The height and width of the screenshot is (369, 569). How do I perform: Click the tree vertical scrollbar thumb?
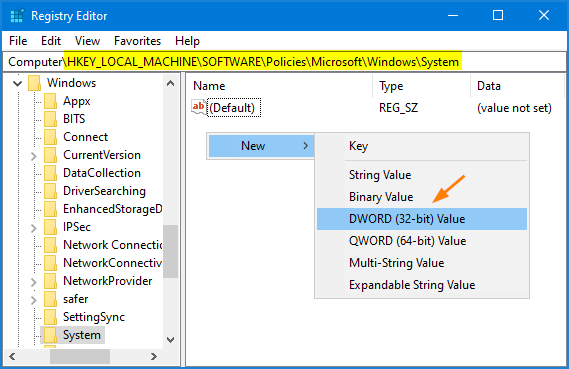[171, 251]
